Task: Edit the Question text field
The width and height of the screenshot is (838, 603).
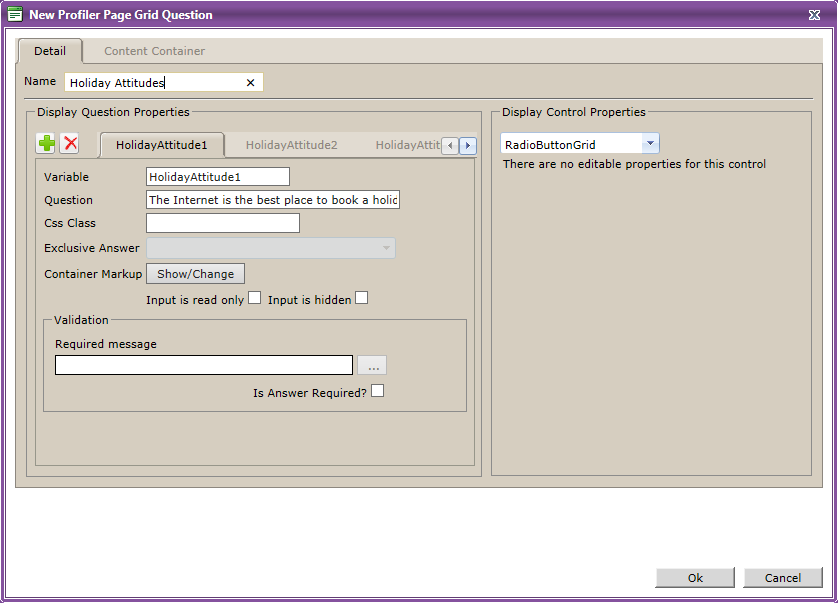Action: 273,200
